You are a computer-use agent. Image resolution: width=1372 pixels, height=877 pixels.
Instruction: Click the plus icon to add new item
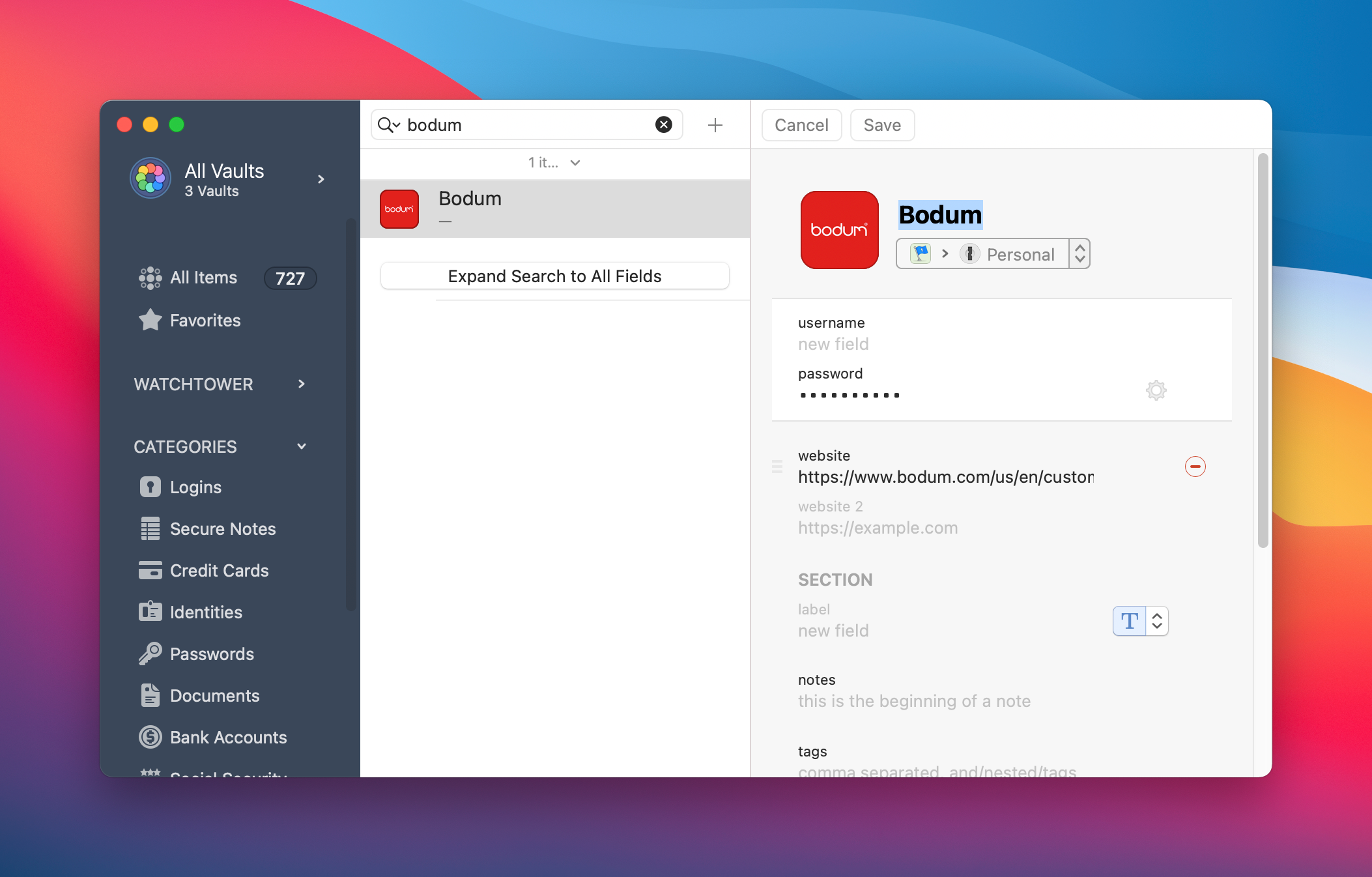[715, 125]
